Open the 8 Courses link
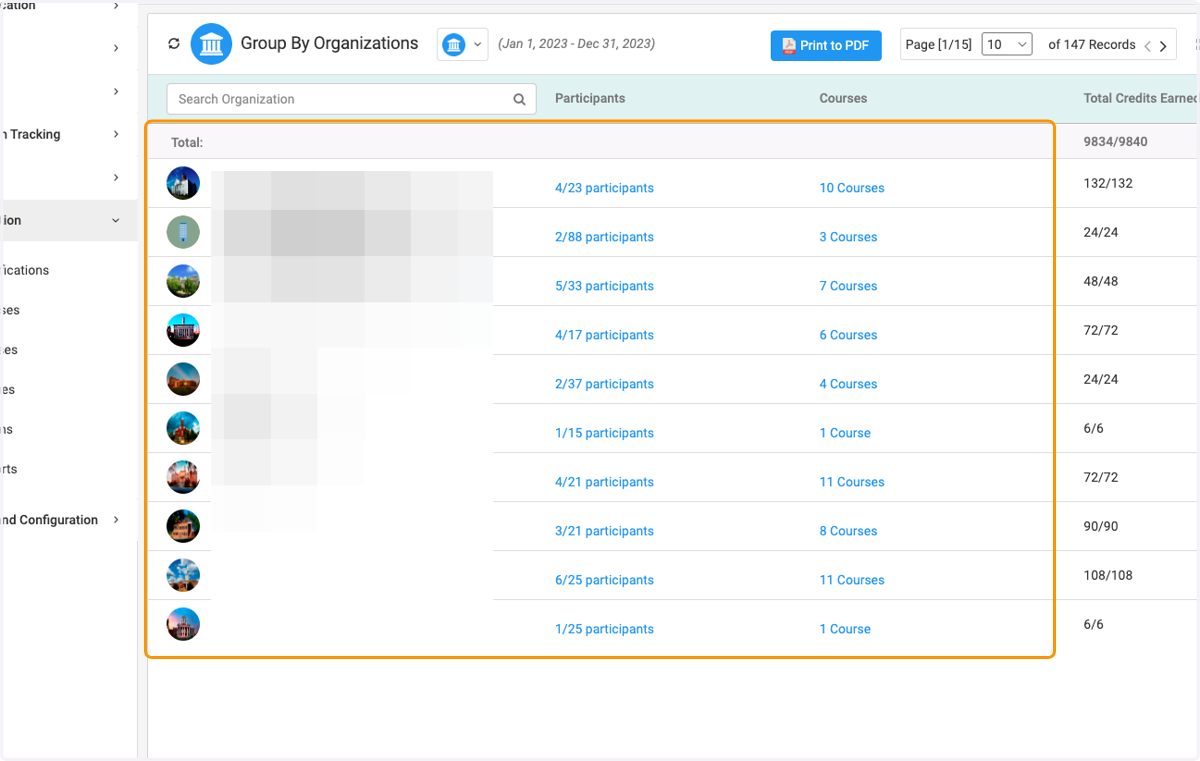This screenshot has width=1200, height=761. tap(848, 531)
